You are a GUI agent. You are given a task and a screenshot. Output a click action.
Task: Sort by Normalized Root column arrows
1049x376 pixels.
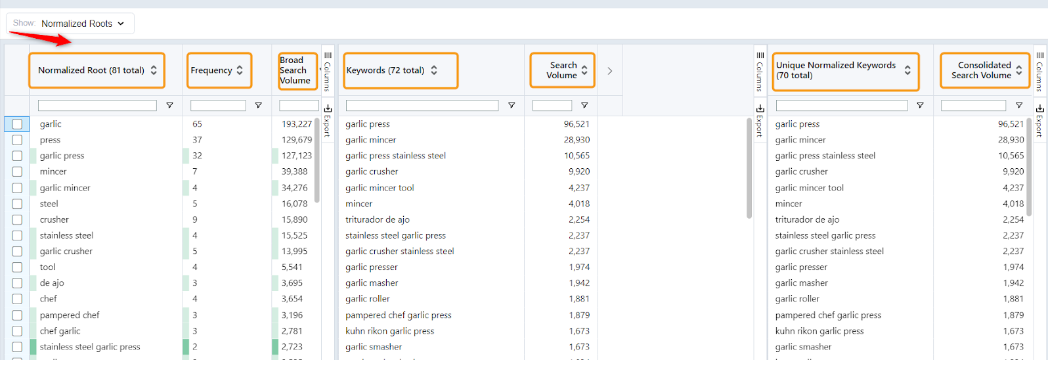154,70
